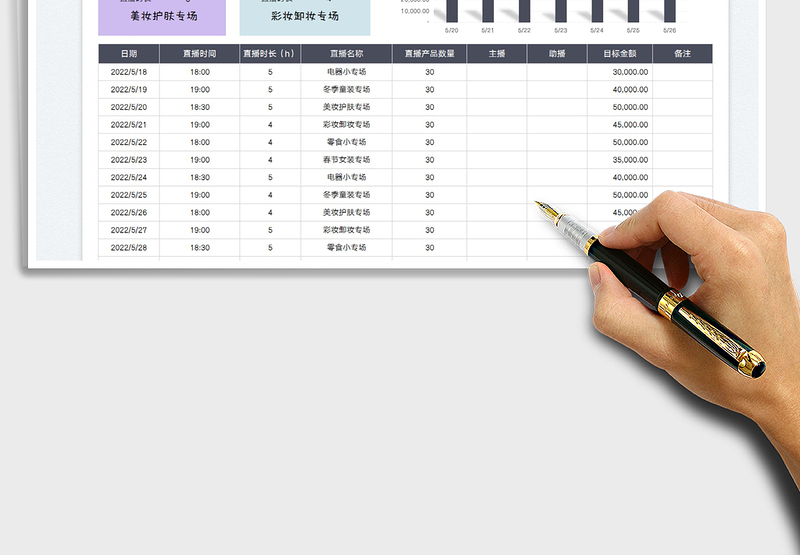Click the date cell 2022/5/18
The image size is (800, 555).
129,72
